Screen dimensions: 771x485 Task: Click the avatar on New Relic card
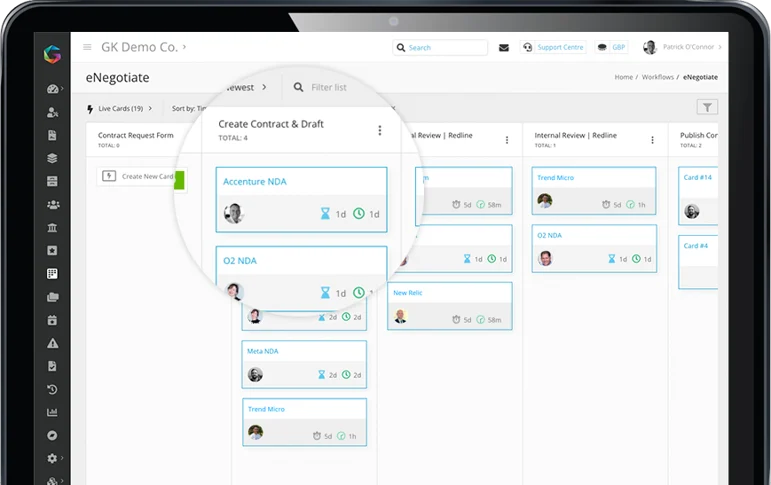coord(401,316)
